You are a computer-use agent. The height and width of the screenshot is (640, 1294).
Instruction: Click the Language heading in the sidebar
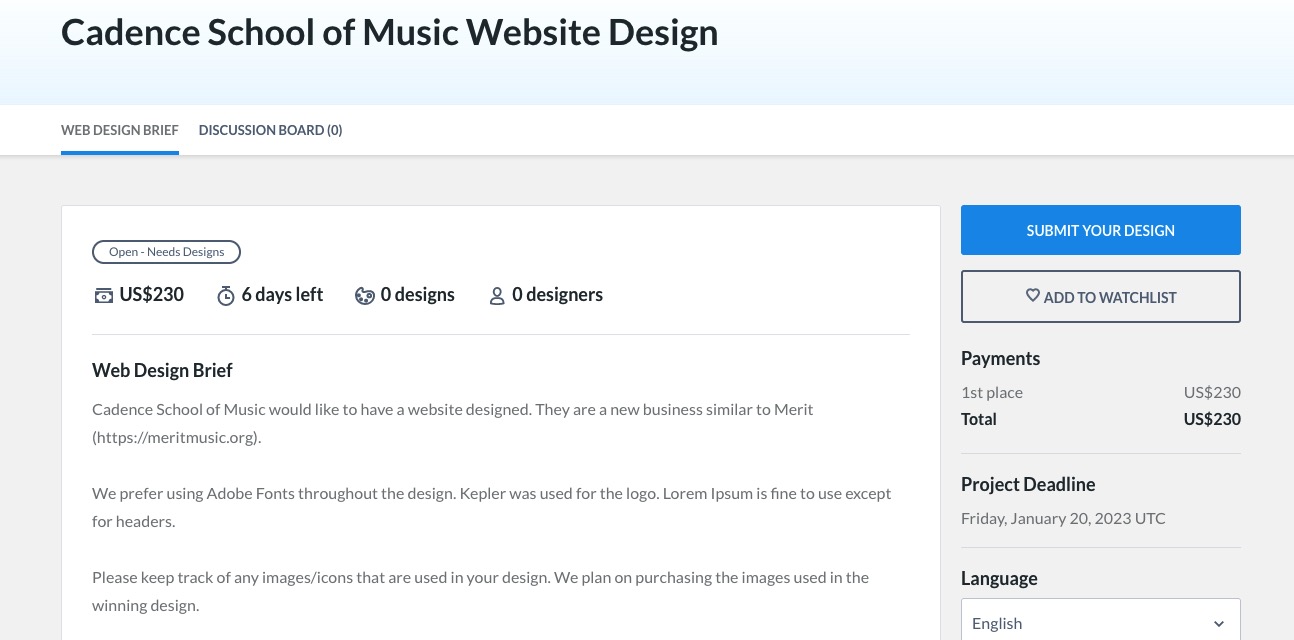999,578
